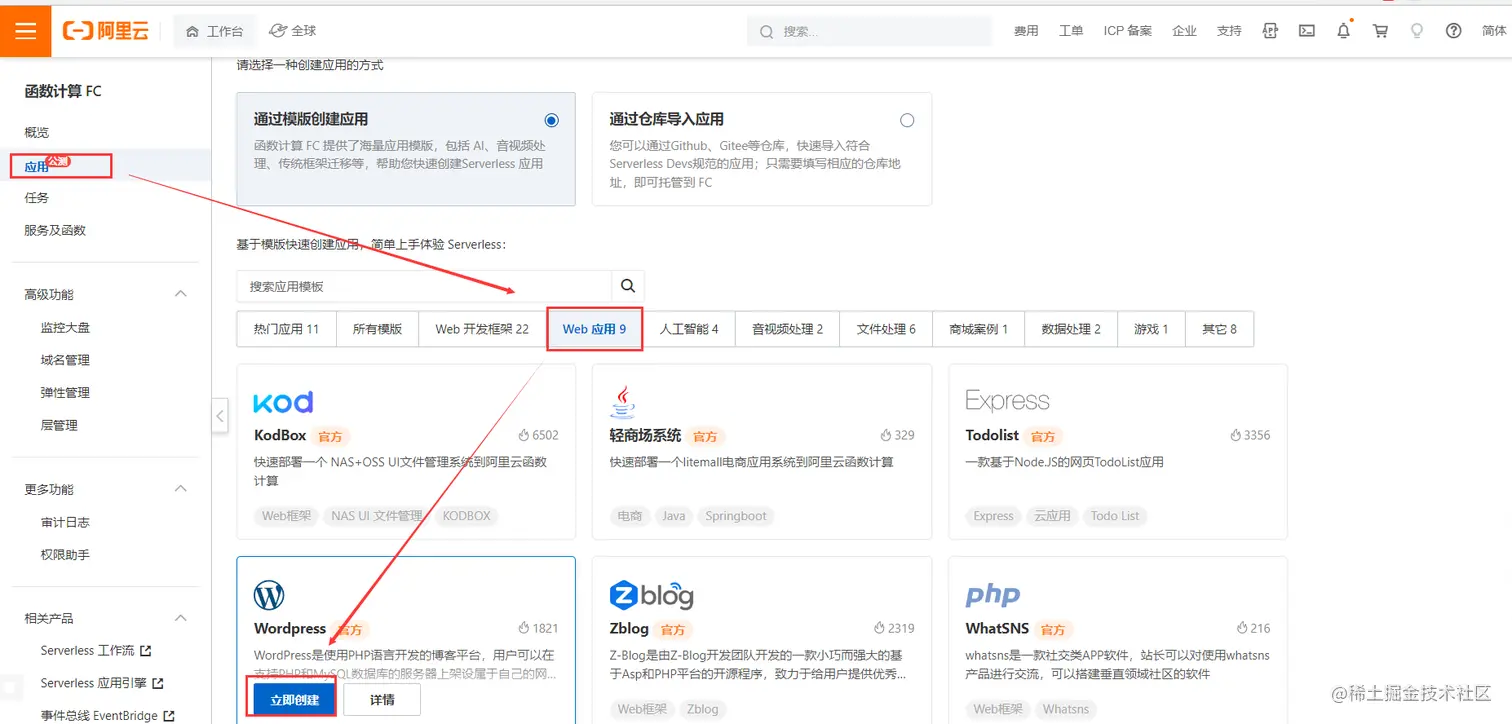1512x724 pixels.
Task: Open the Alibaba Cloud hamburger menu
Action: (25, 30)
